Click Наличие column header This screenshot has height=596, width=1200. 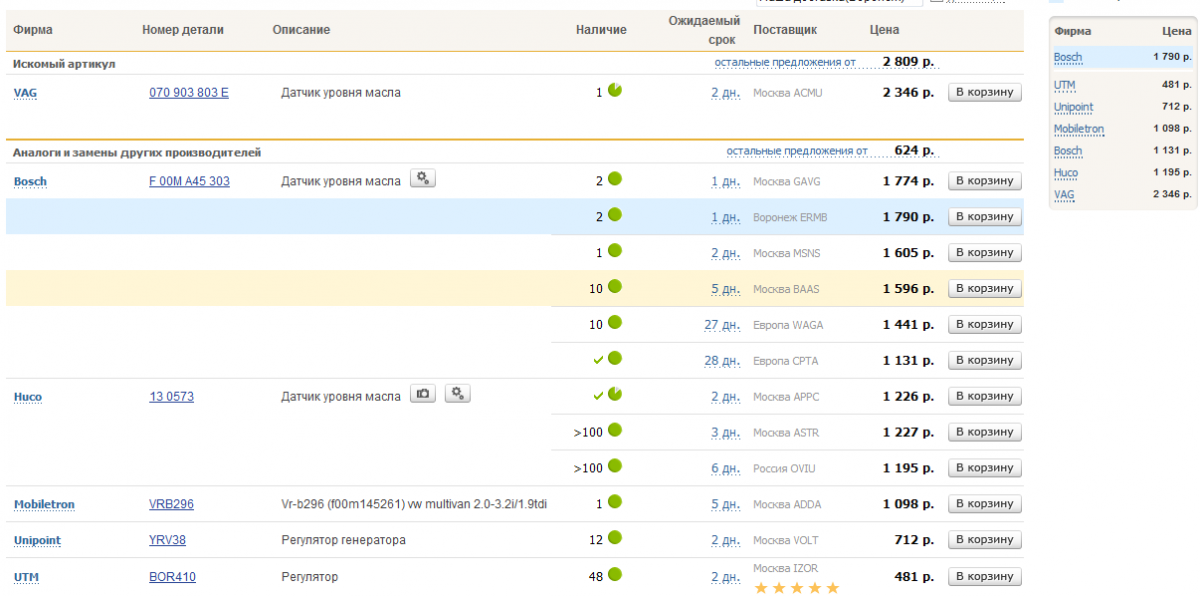click(601, 30)
